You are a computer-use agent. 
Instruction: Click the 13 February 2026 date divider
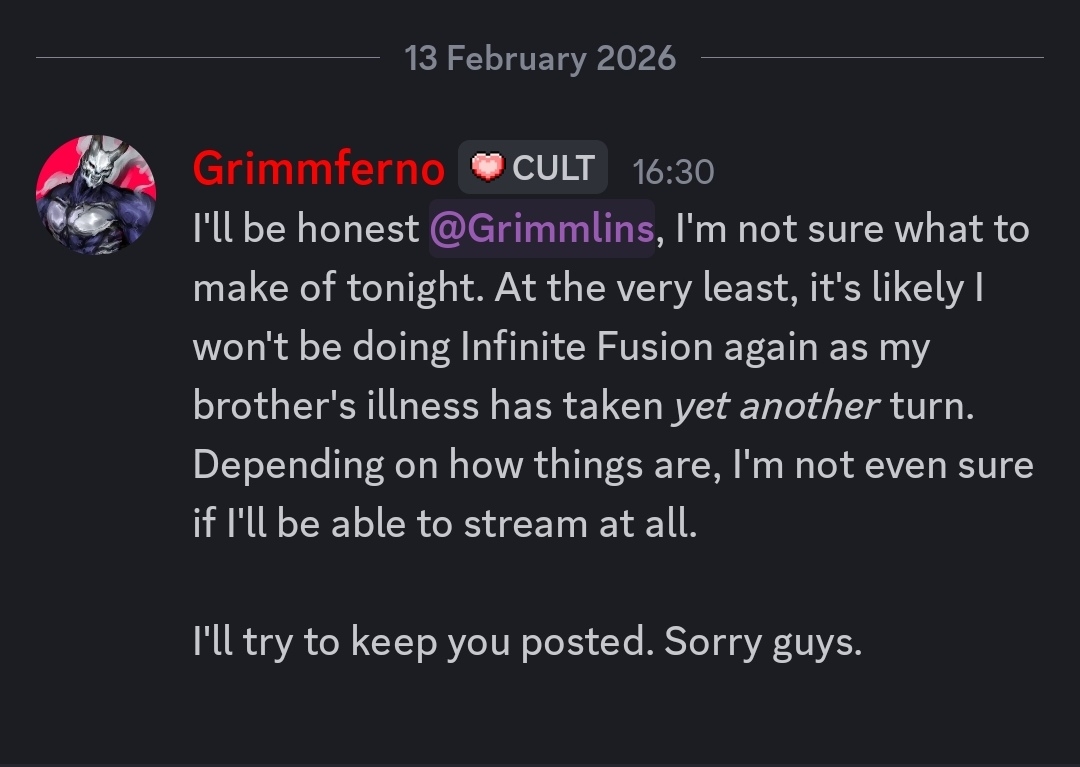[x=540, y=58]
